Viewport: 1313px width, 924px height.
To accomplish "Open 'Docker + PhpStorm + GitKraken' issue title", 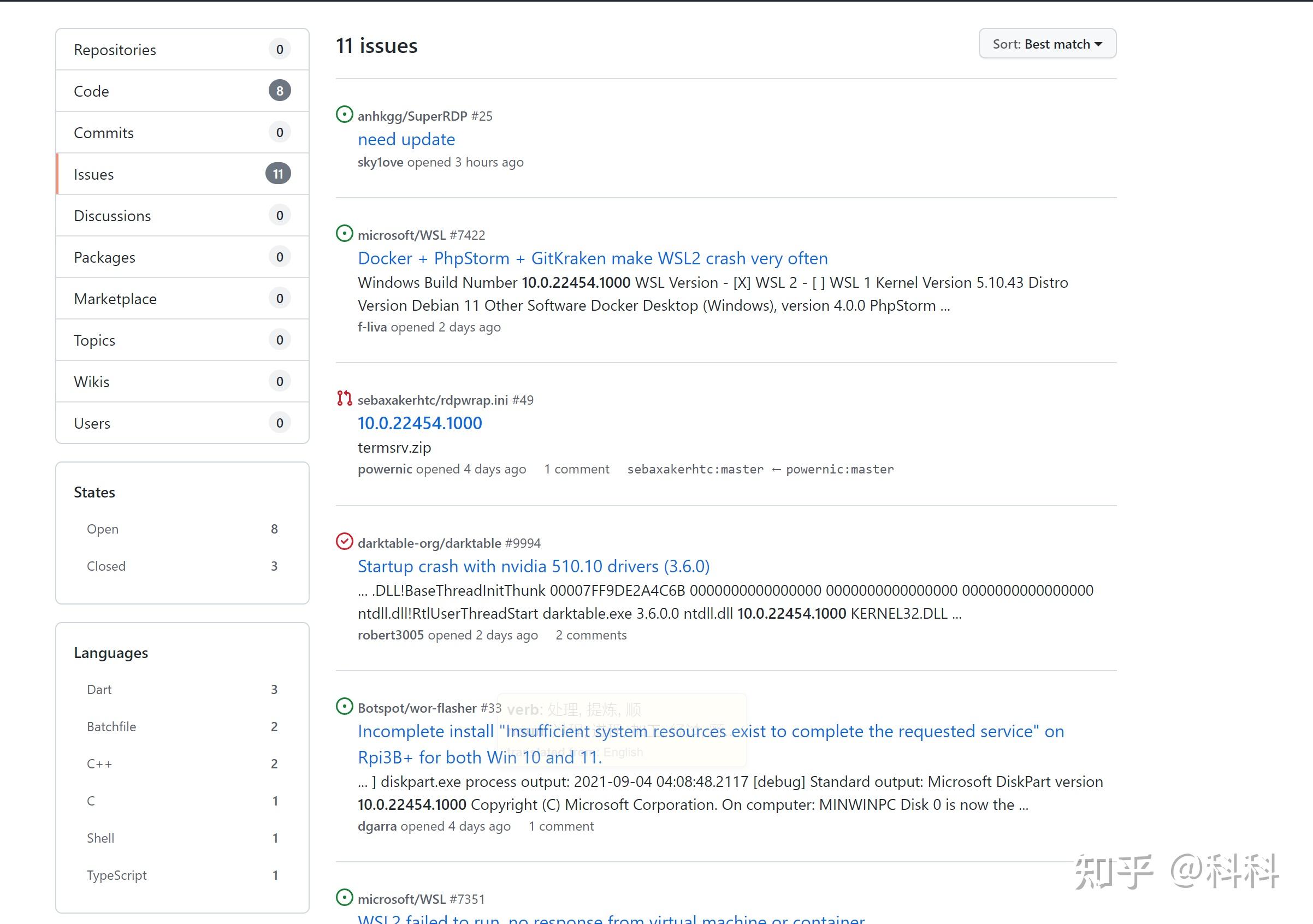I will [x=593, y=258].
